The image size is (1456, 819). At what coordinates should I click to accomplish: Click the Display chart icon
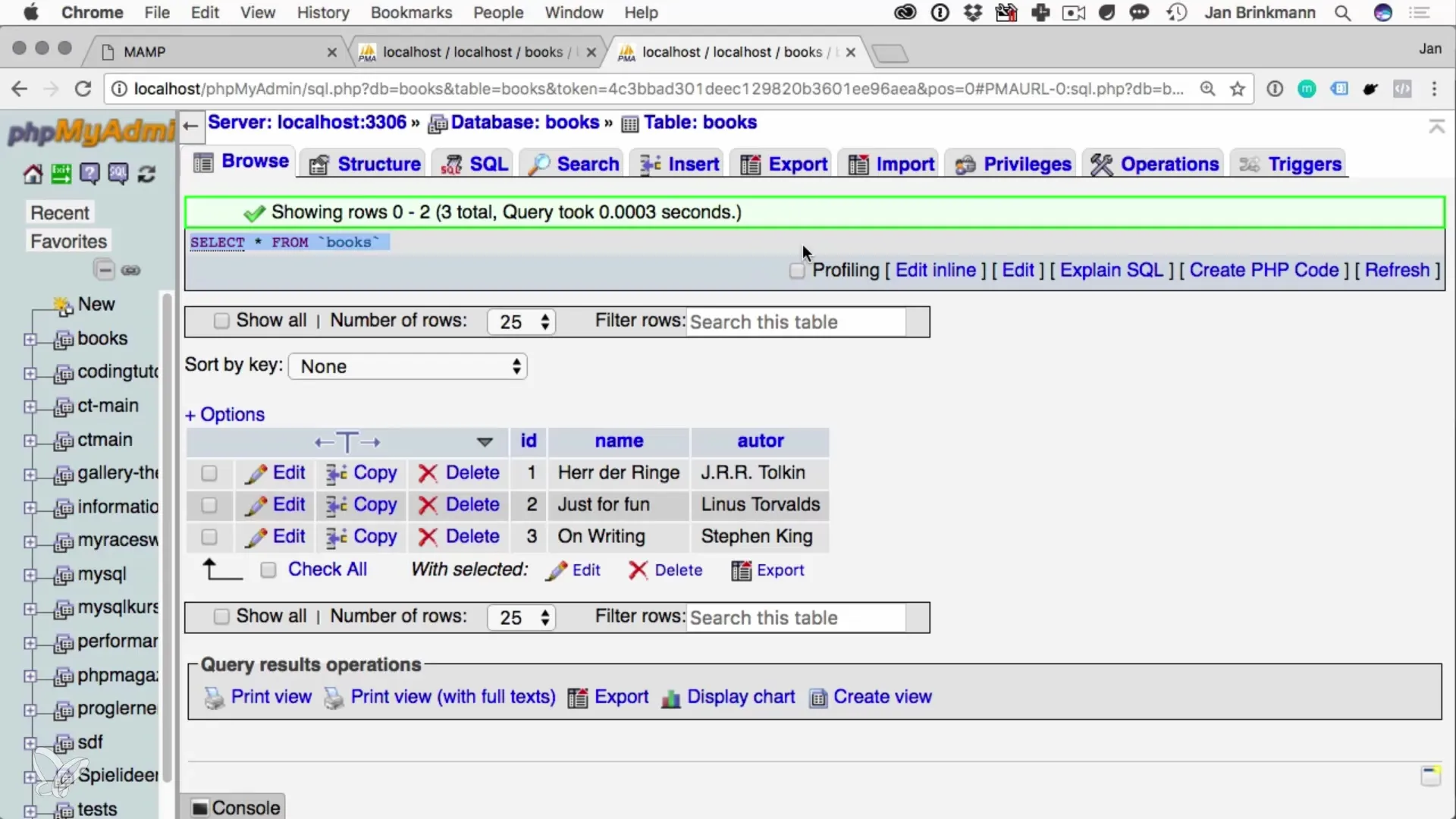click(670, 698)
